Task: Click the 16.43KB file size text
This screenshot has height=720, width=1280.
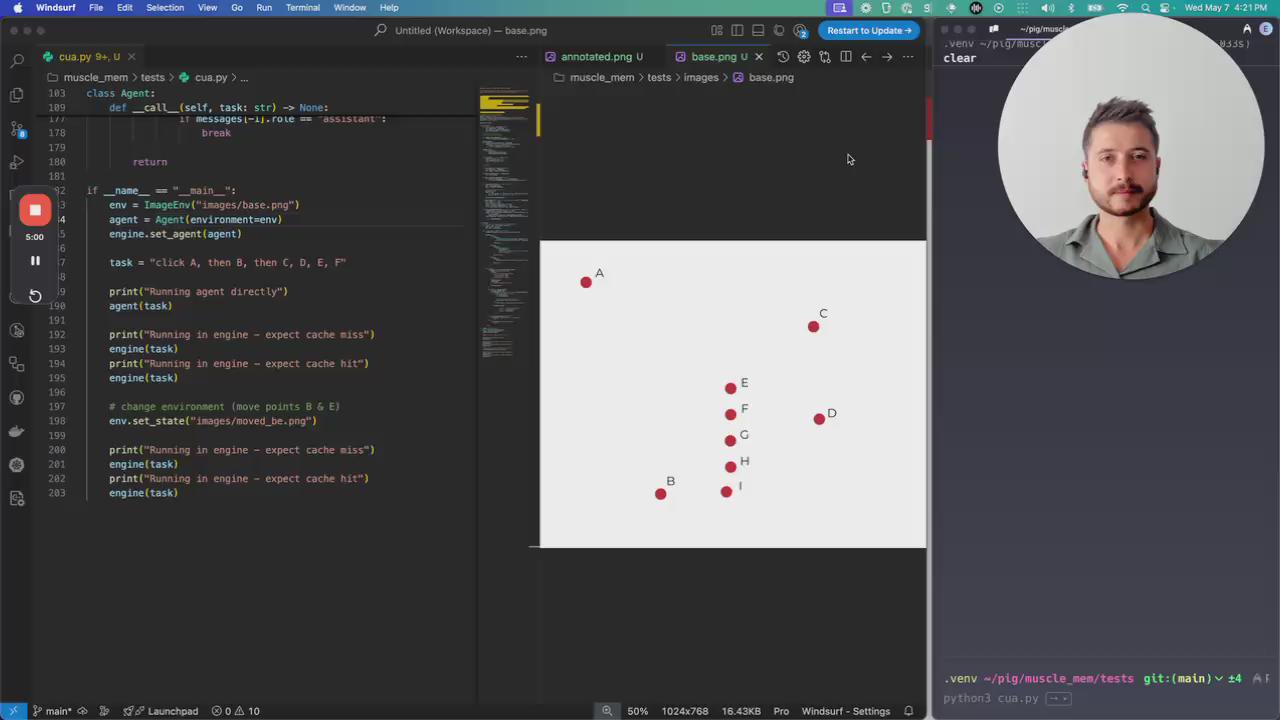Action: coord(741,711)
